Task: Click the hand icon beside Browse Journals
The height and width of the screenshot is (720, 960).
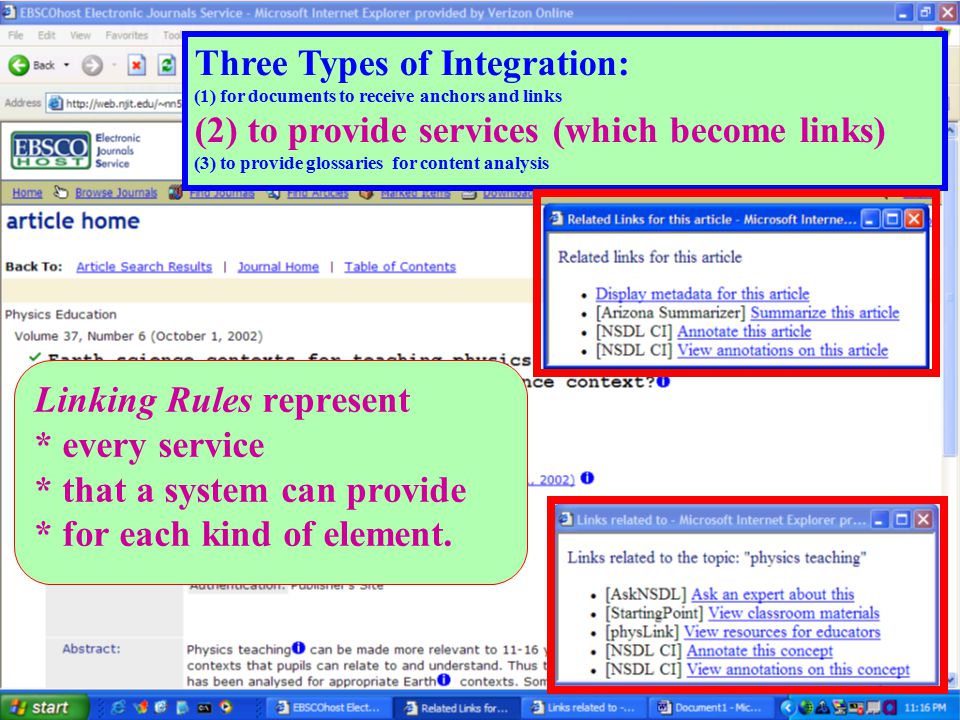Action: click(x=60, y=192)
